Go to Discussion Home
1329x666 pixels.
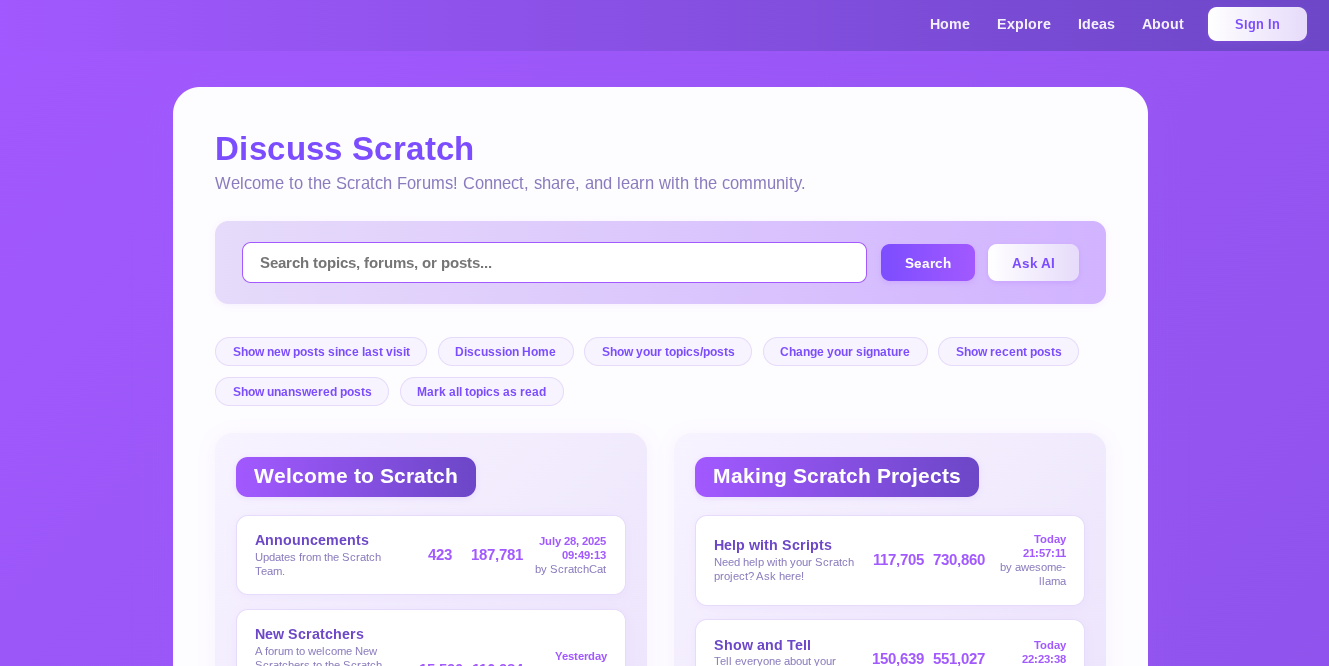[505, 352]
